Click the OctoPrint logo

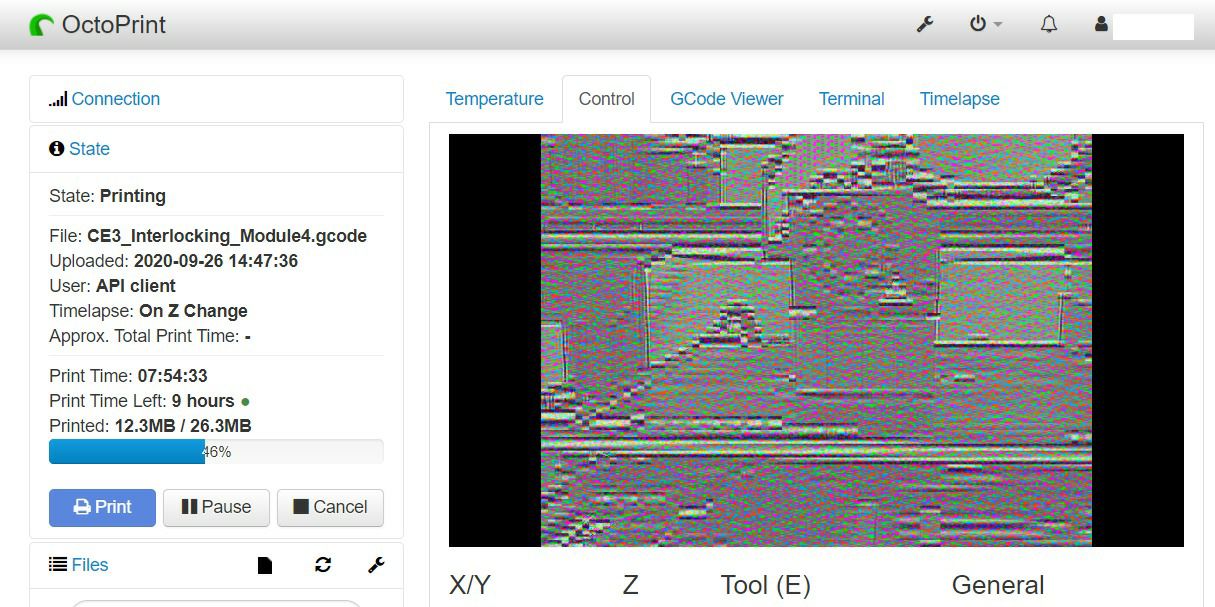(x=98, y=25)
